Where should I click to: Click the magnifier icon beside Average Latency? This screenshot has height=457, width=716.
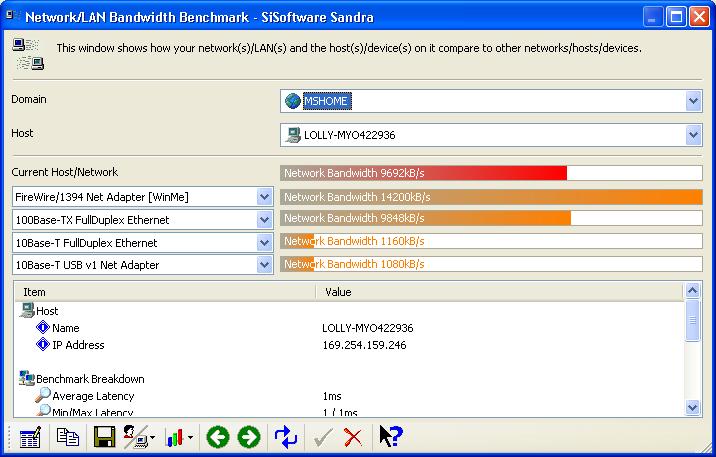click(x=42, y=395)
